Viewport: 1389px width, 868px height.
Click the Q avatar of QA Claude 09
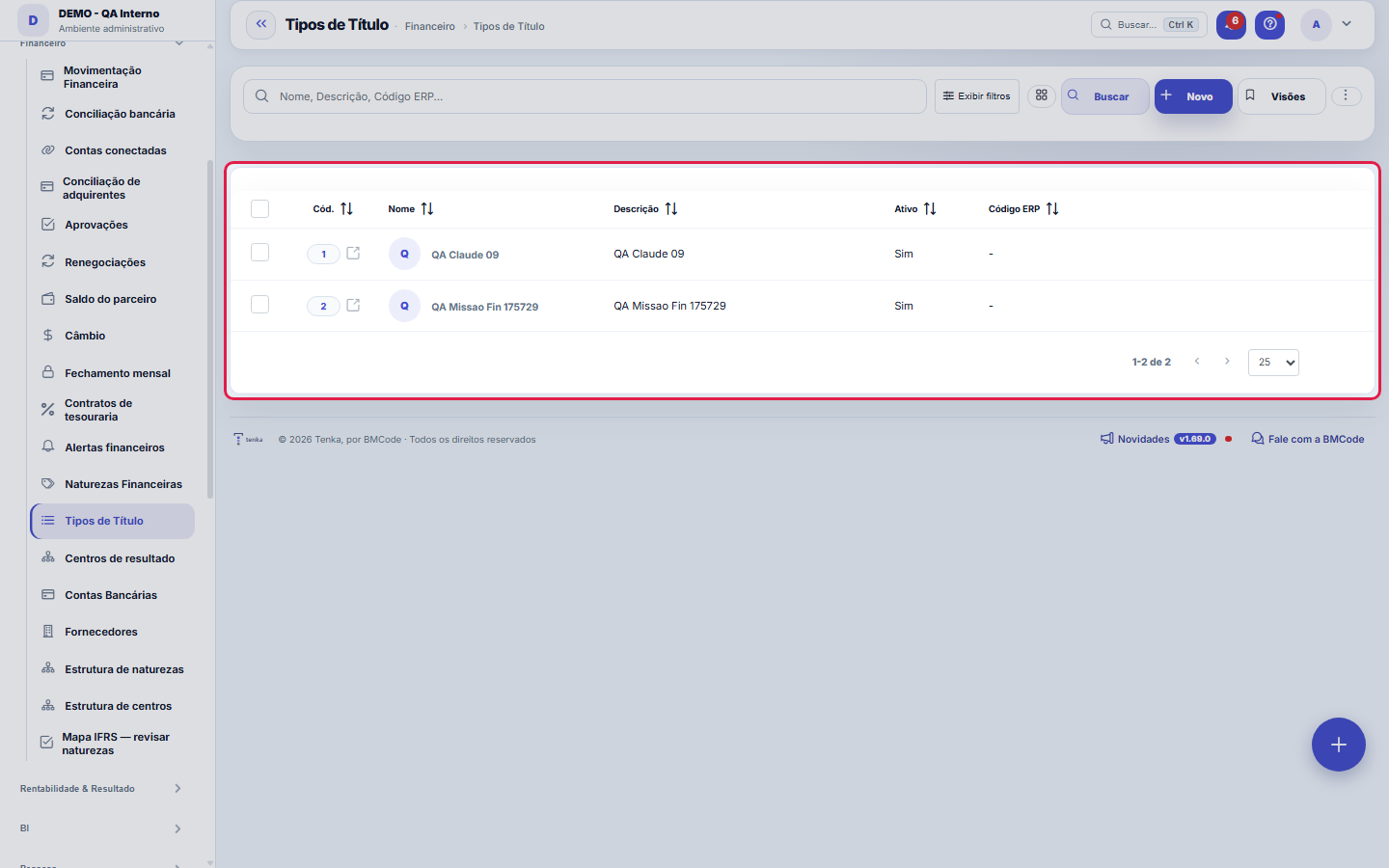[x=404, y=254]
